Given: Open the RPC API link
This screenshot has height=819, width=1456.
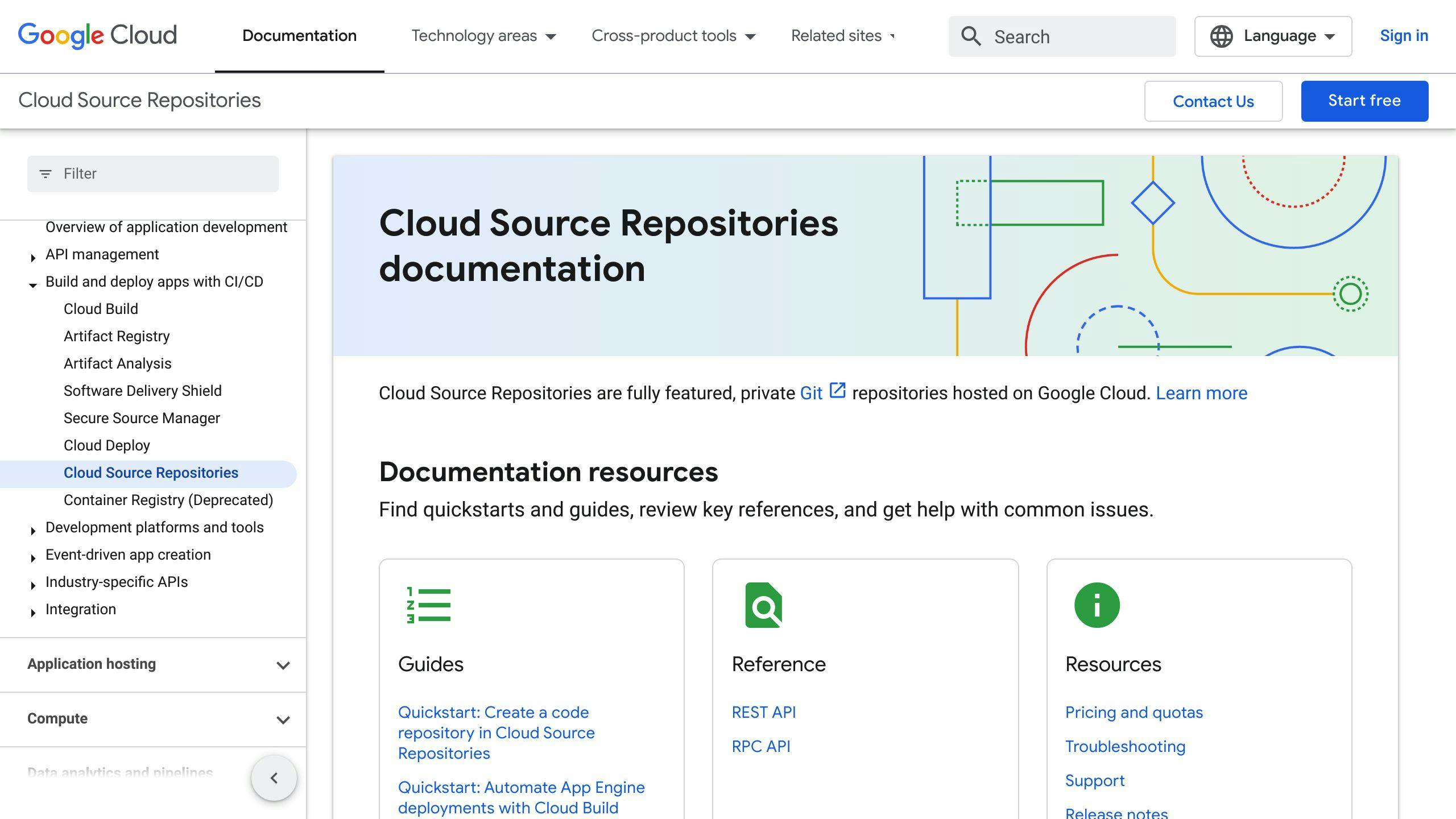Looking at the screenshot, I should 761,746.
